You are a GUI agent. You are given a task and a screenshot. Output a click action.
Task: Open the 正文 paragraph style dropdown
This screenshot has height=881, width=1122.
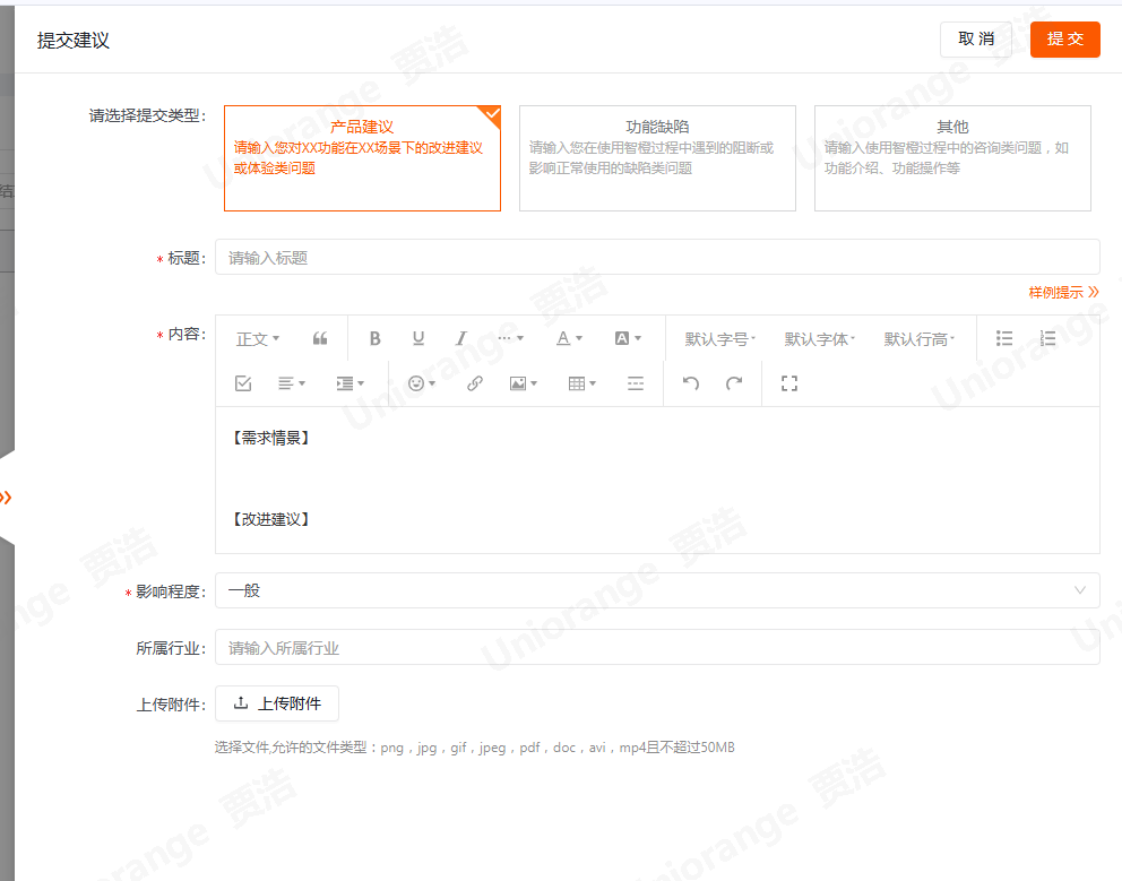pos(258,339)
